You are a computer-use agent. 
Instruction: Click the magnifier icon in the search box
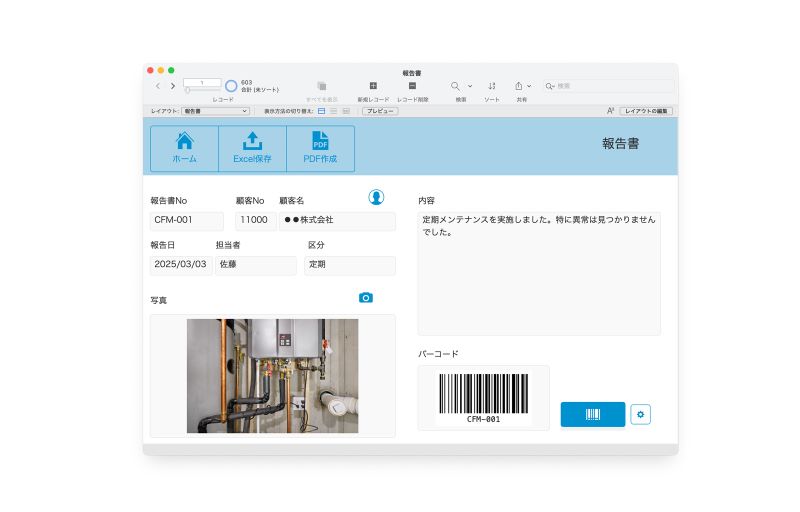[x=550, y=86]
